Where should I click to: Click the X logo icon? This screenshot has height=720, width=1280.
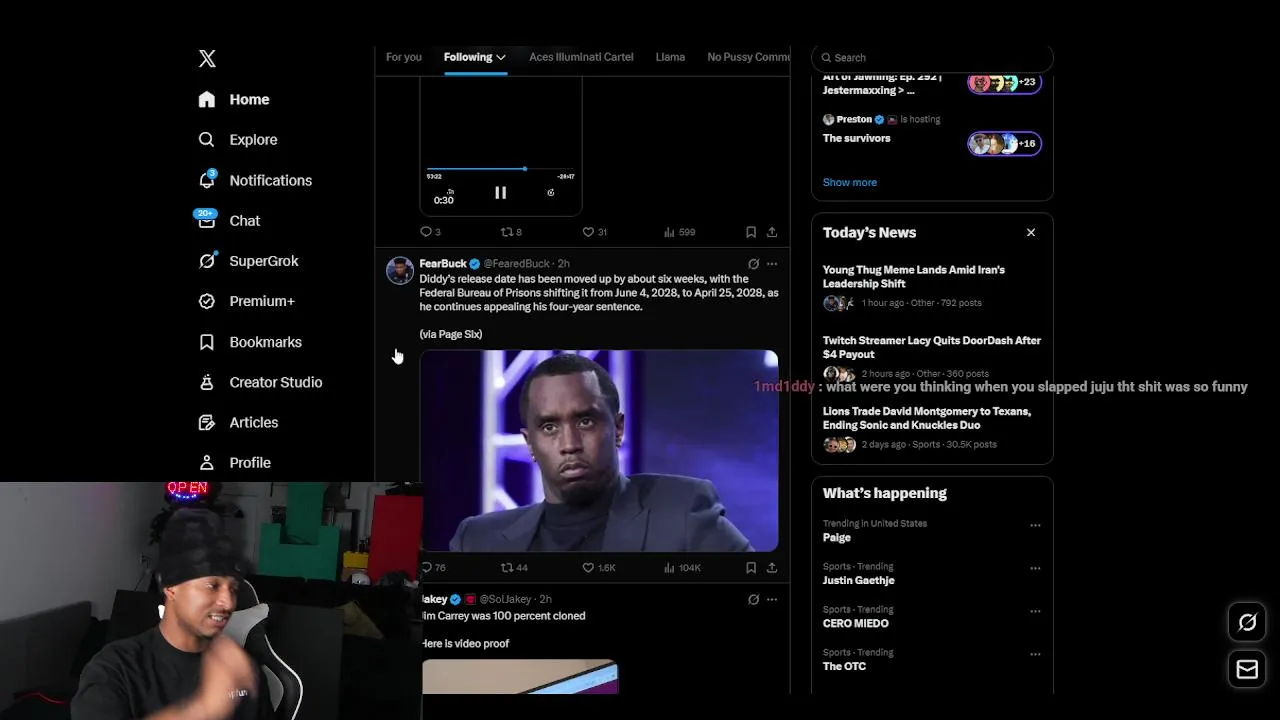tap(207, 58)
